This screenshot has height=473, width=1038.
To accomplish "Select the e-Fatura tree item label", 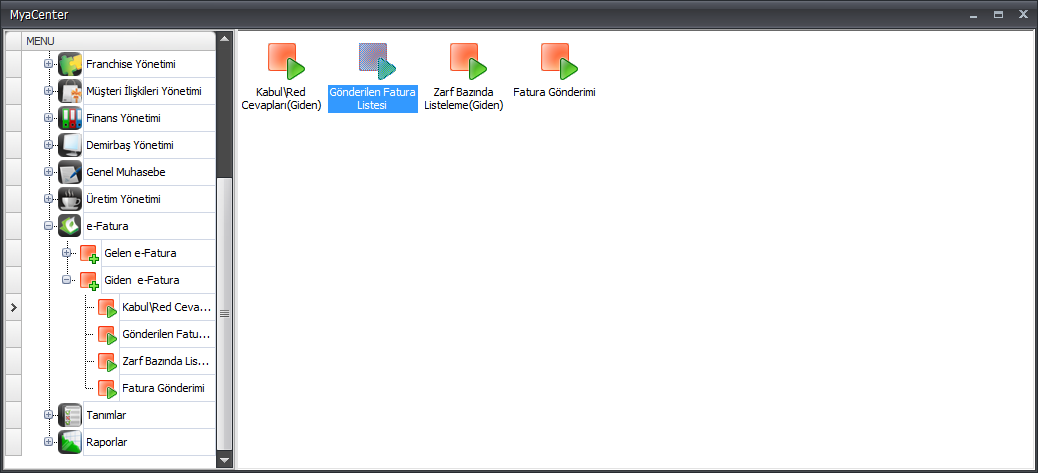I will click(x=107, y=226).
